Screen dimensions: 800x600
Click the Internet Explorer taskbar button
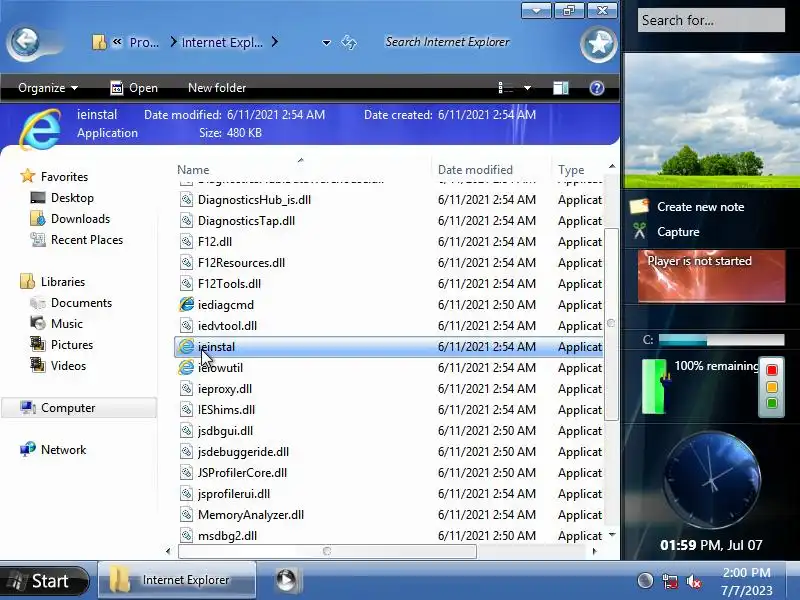click(177, 580)
